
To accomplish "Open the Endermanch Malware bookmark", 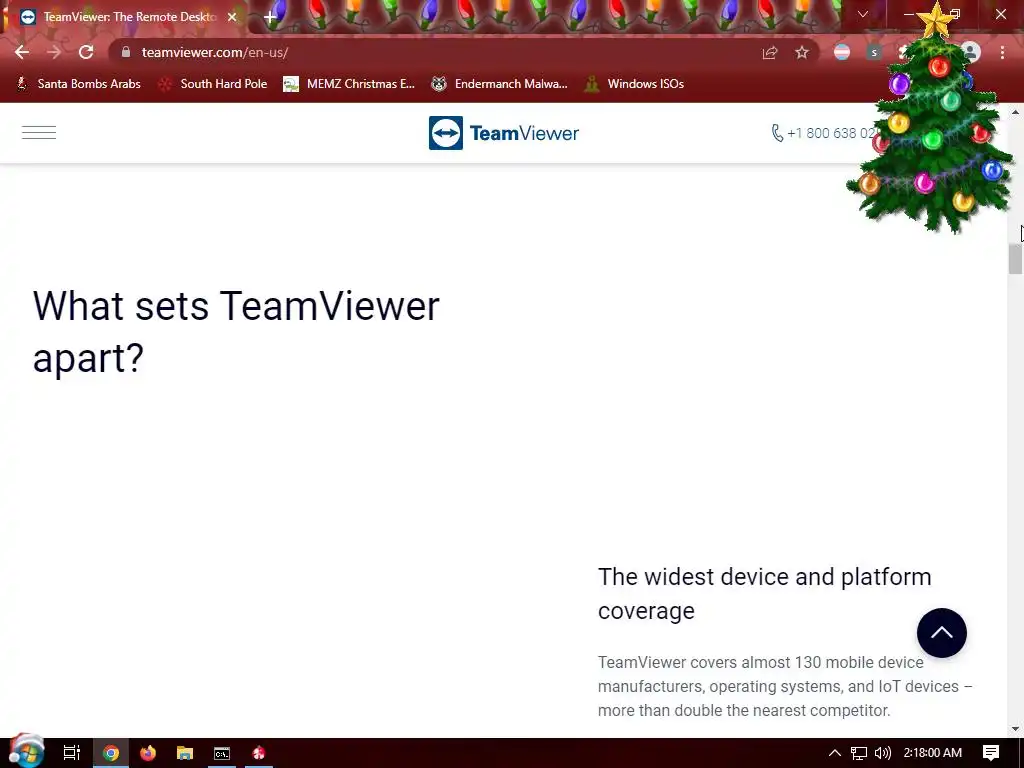I will (x=500, y=84).
